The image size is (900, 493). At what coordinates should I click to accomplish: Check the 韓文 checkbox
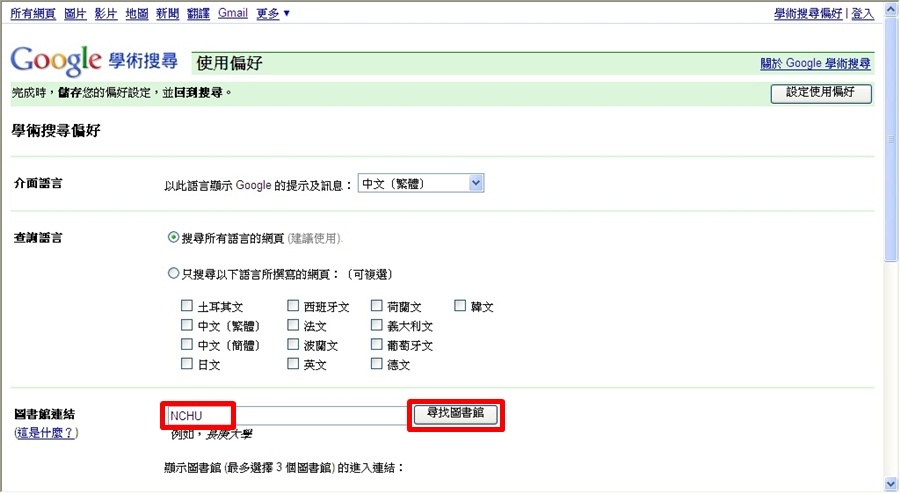[460, 305]
